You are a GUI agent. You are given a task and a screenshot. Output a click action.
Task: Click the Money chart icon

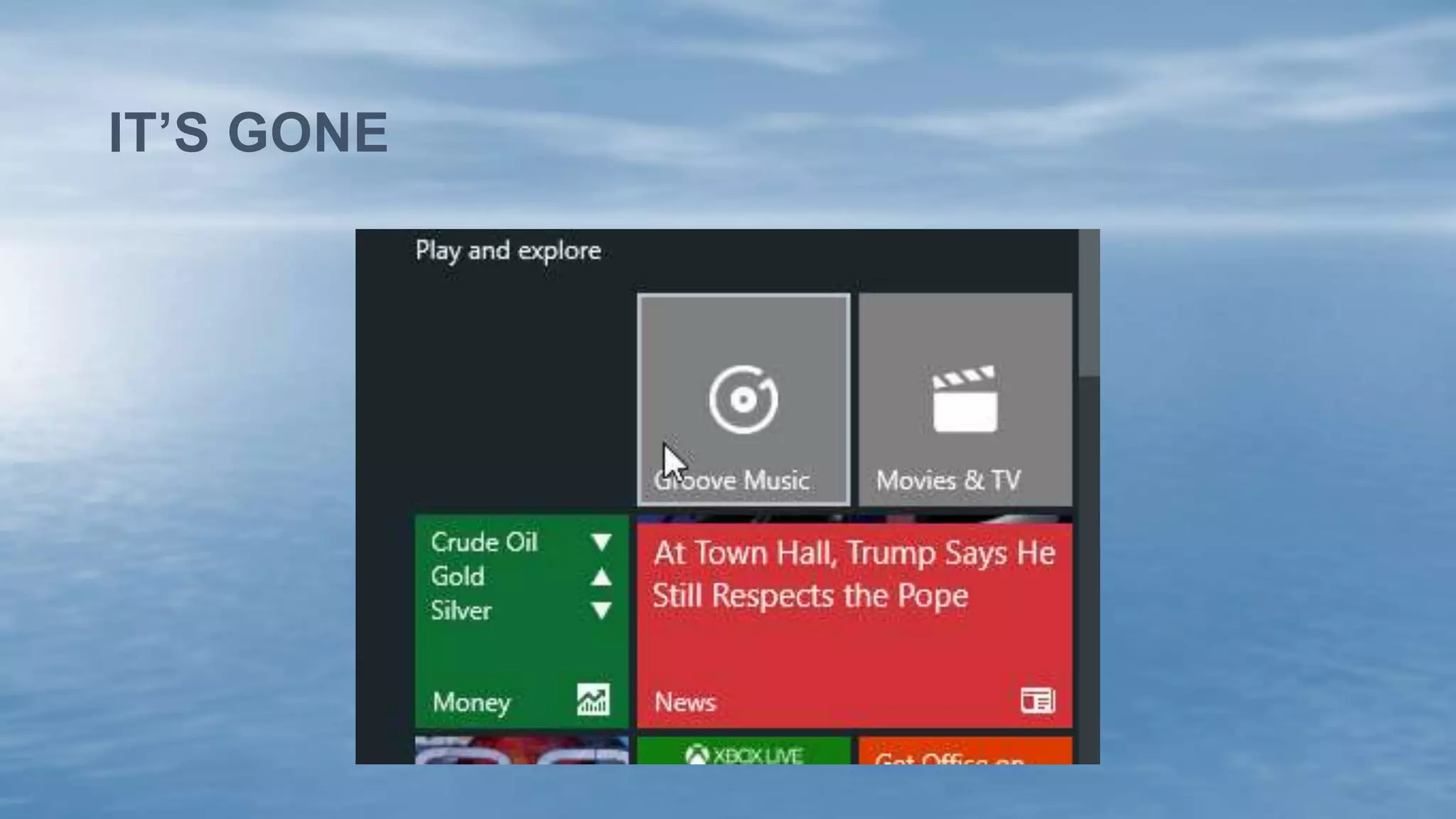pos(593,700)
